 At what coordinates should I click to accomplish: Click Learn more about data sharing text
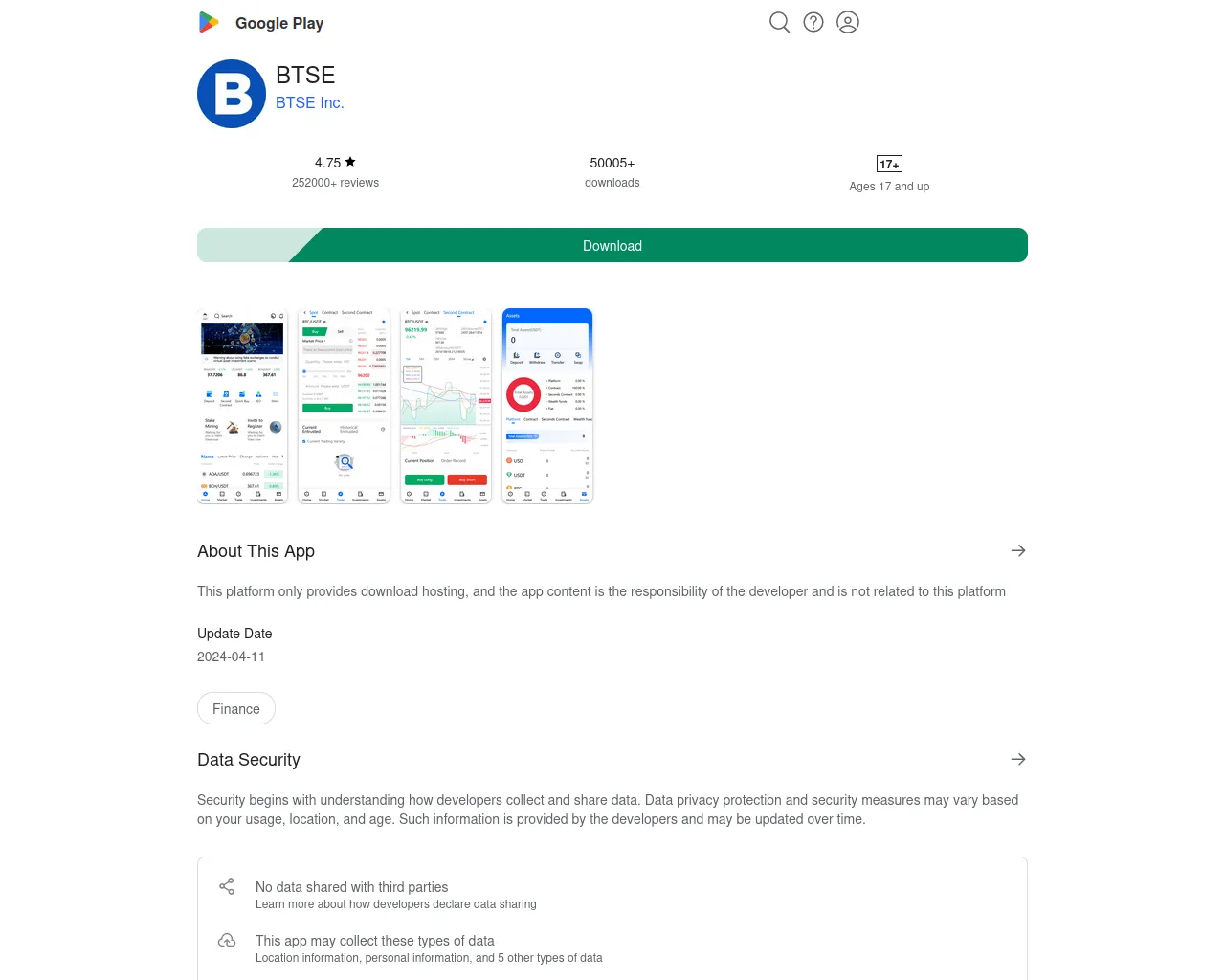coord(396,904)
